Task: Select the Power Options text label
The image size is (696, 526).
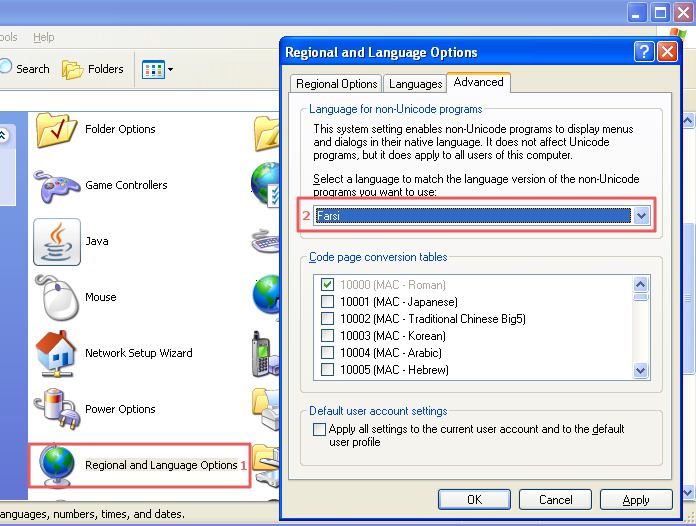Action: tap(120, 409)
